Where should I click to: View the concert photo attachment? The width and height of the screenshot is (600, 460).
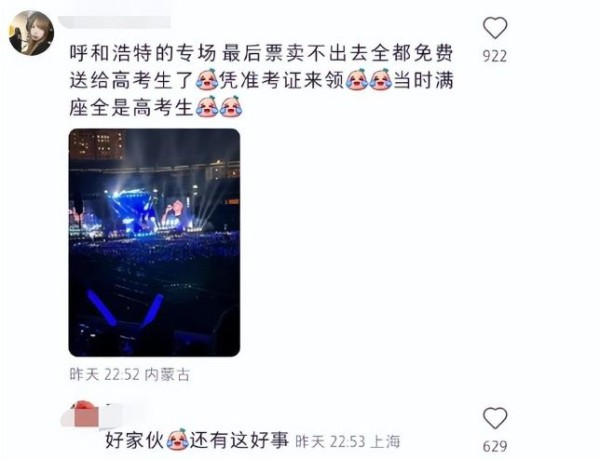click(154, 243)
